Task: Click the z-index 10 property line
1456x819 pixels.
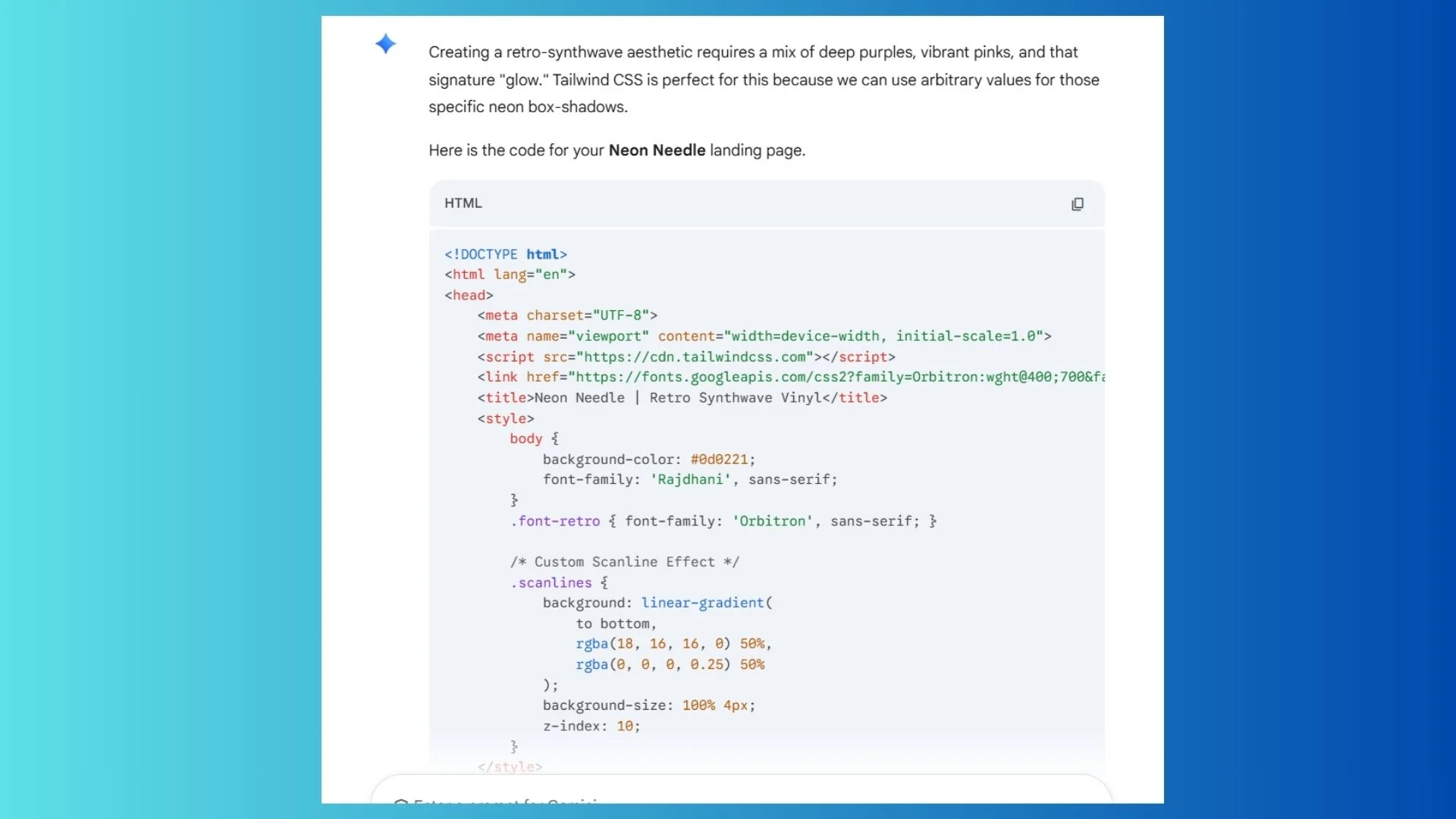Action: point(591,726)
